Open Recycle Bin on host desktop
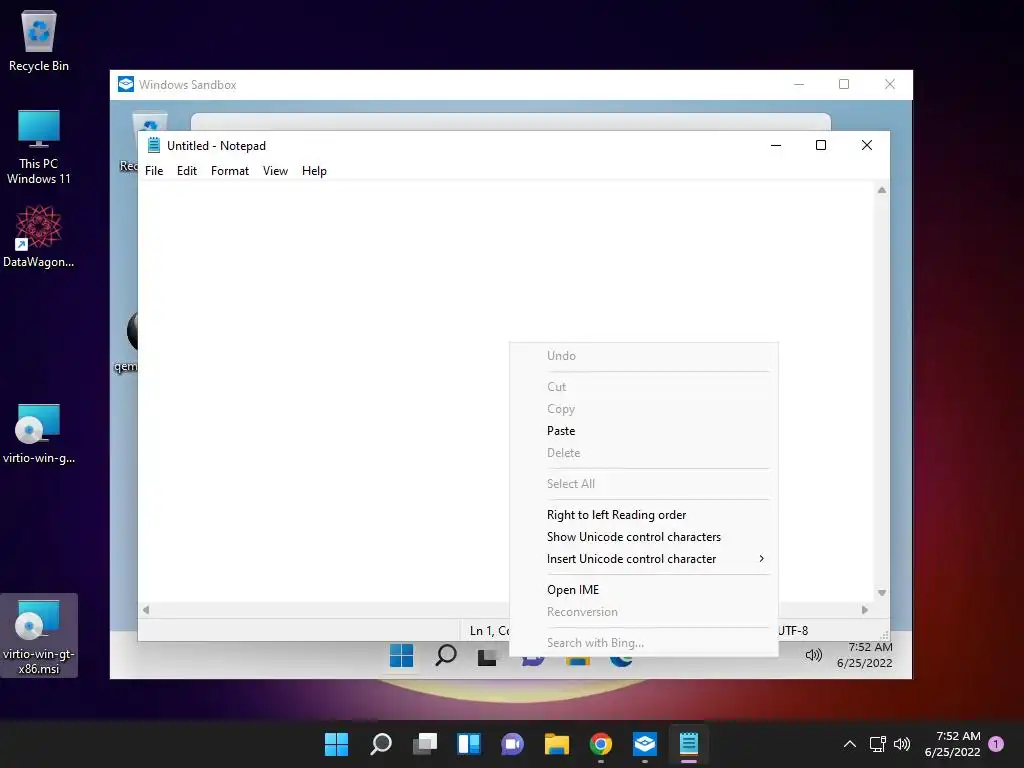 (x=39, y=40)
